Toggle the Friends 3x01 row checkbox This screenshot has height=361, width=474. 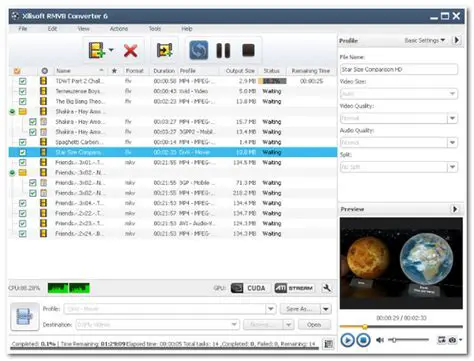tap(23, 163)
